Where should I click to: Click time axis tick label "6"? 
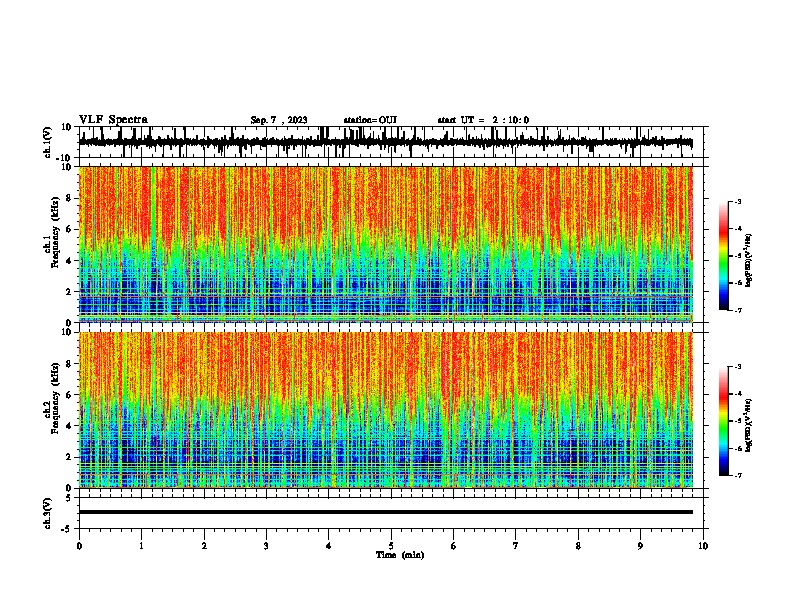454,546
